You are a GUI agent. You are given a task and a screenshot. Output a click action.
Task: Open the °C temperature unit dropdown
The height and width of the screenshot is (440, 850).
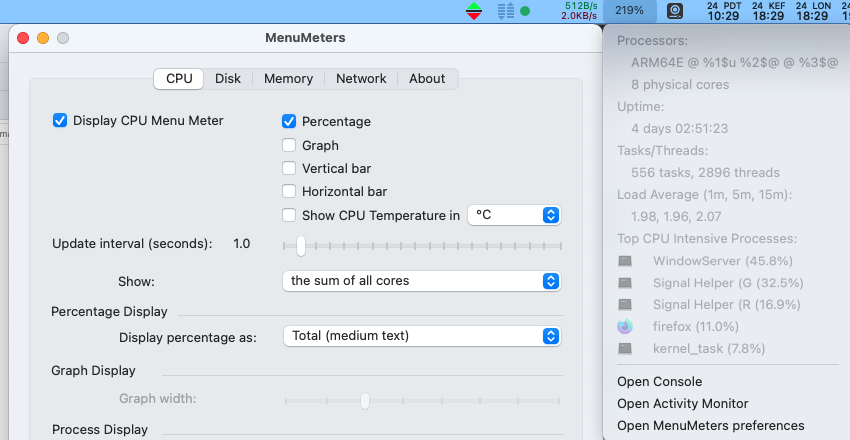click(x=514, y=215)
